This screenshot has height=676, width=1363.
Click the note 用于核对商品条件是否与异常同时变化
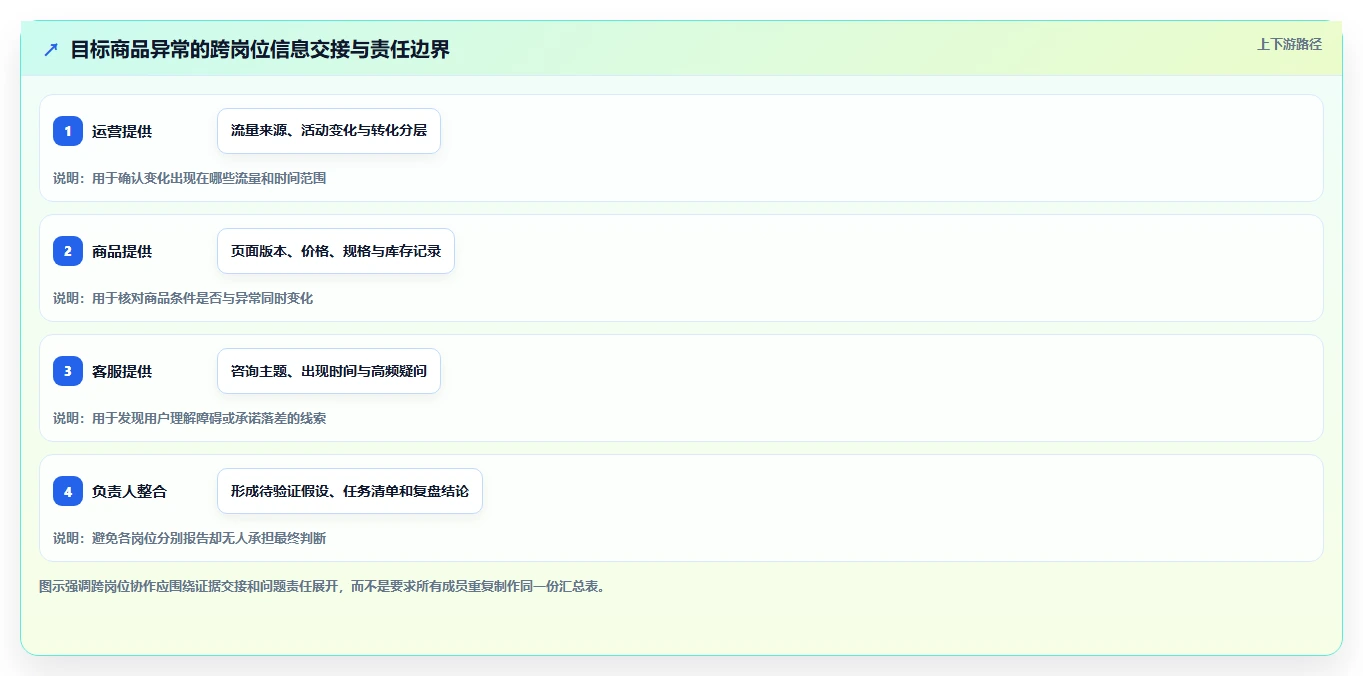click(202, 298)
